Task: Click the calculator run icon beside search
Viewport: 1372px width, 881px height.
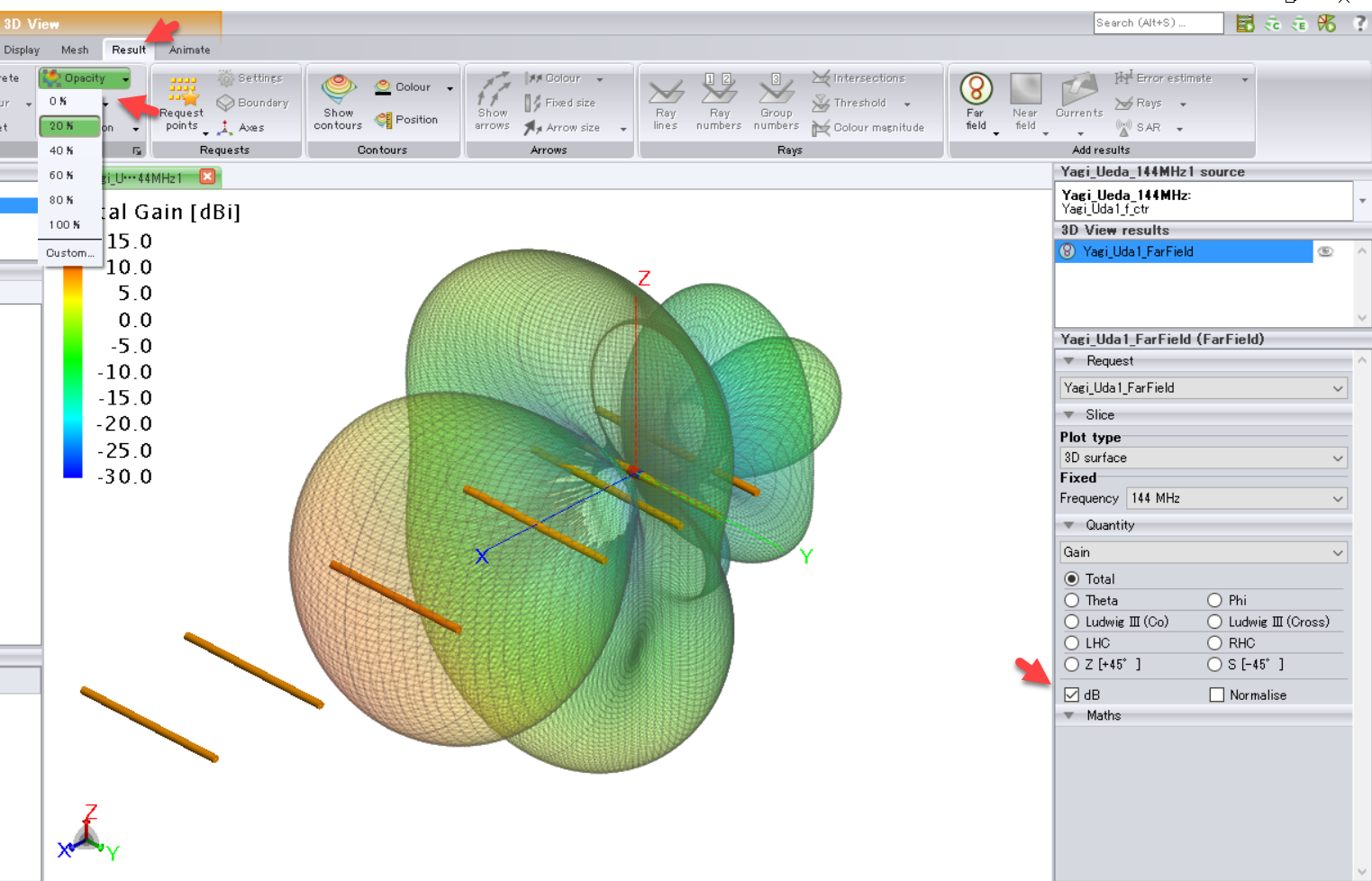Action: pyautogui.click(x=1245, y=23)
